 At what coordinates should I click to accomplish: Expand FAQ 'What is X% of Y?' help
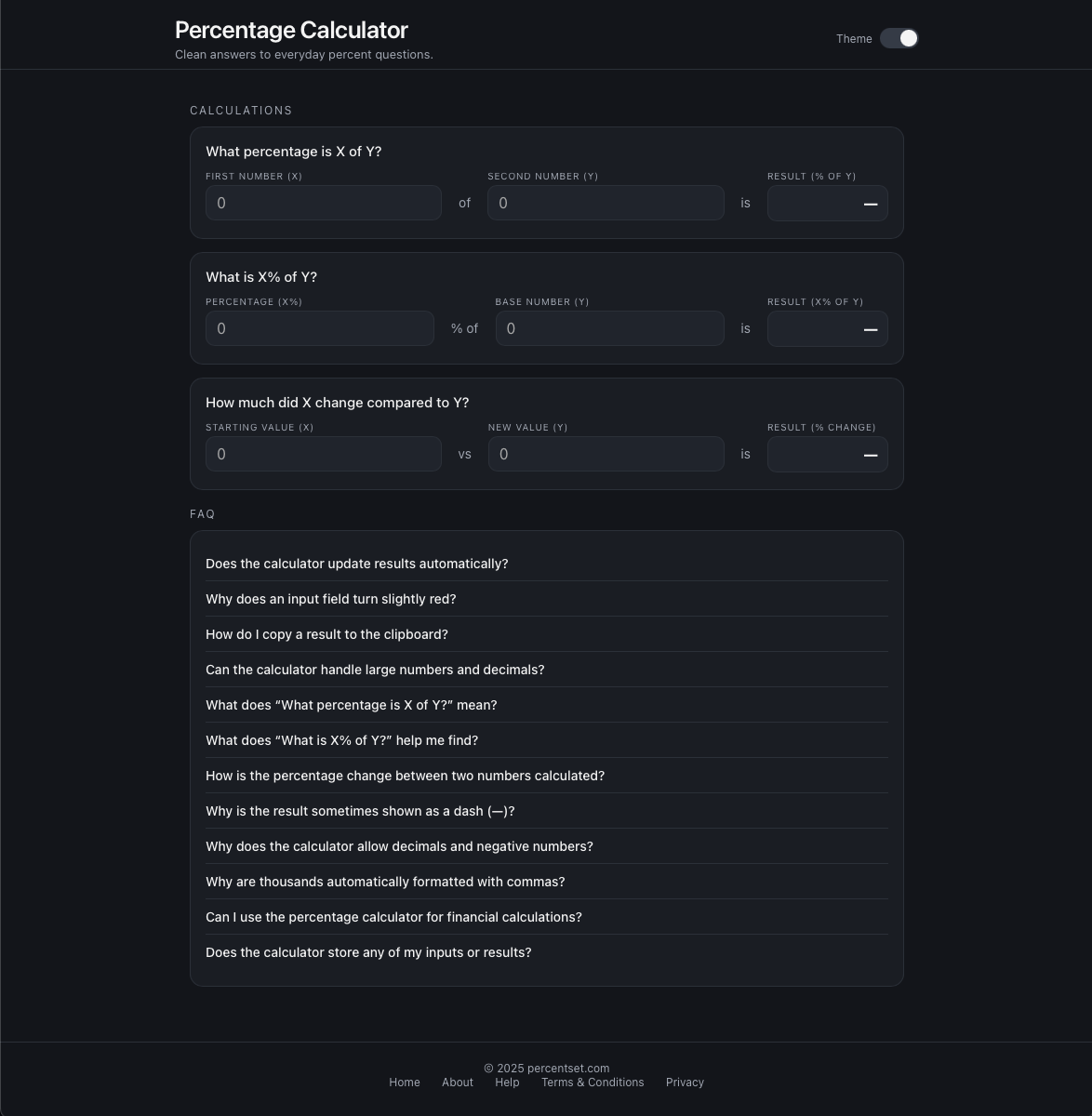(x=547, y=740)
